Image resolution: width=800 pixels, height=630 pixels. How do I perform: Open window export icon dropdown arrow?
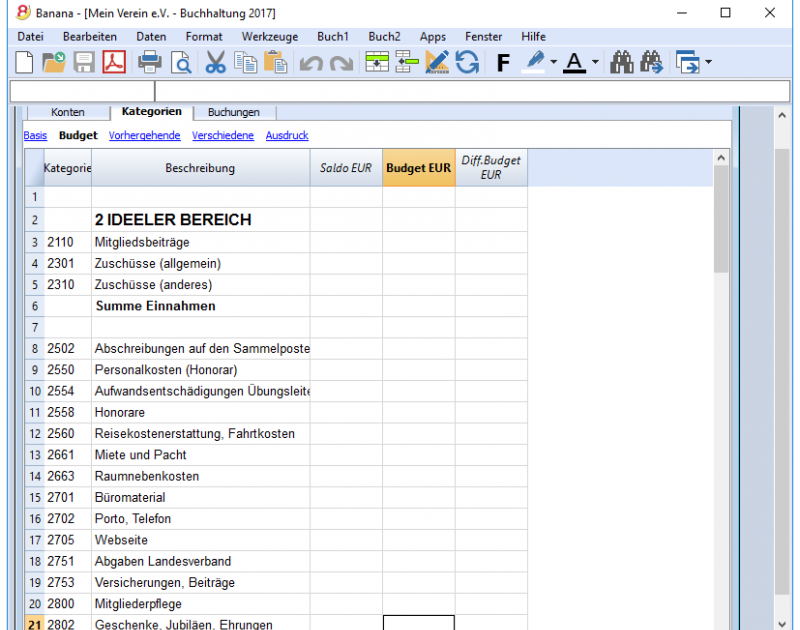click(x=708, y=62)
